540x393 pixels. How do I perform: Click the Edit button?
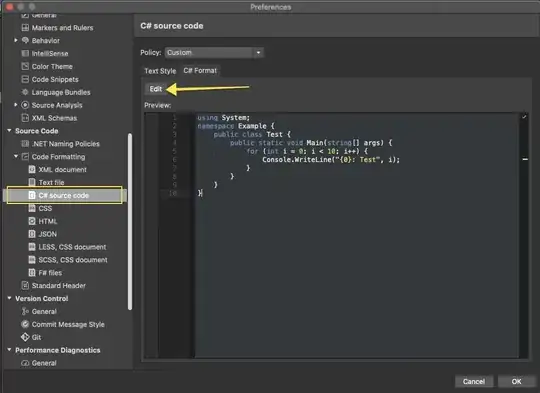click(x=156, y=89)
